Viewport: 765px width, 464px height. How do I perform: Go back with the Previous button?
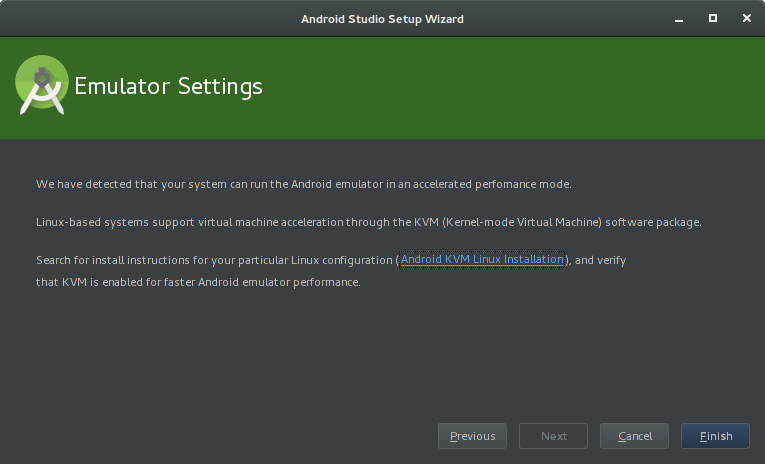472,436
